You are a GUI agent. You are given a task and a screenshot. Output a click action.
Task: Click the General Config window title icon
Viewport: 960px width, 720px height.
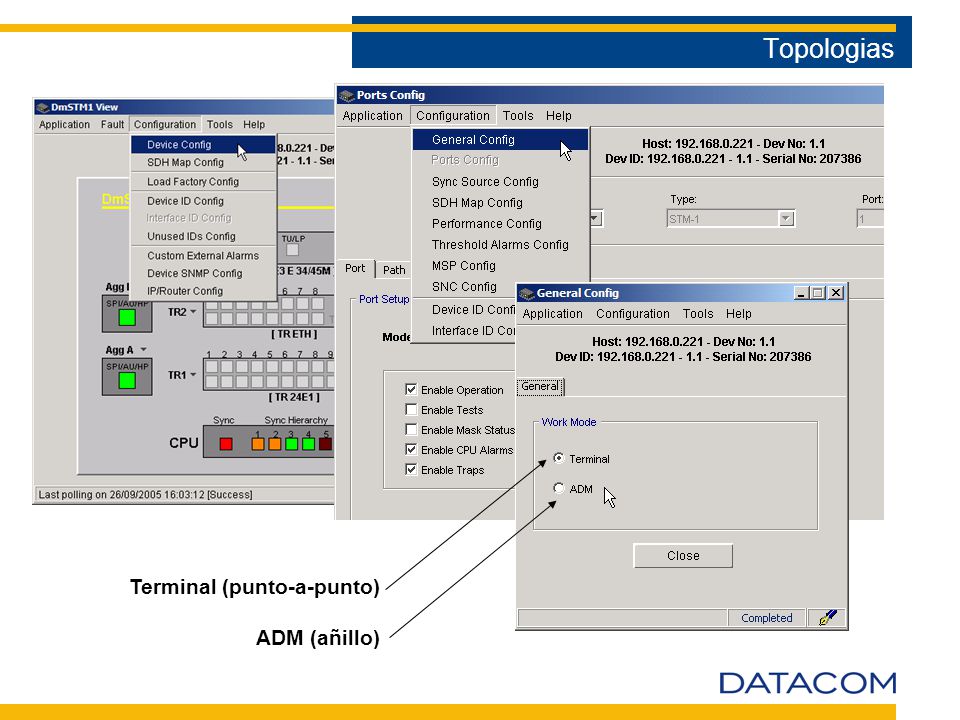(527, 294)
